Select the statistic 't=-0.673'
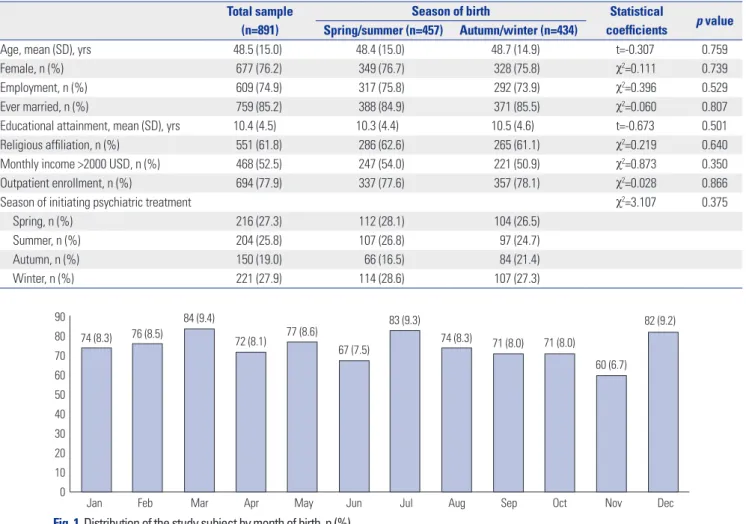Viewport: 746px width, 524px height. [635, 126]
